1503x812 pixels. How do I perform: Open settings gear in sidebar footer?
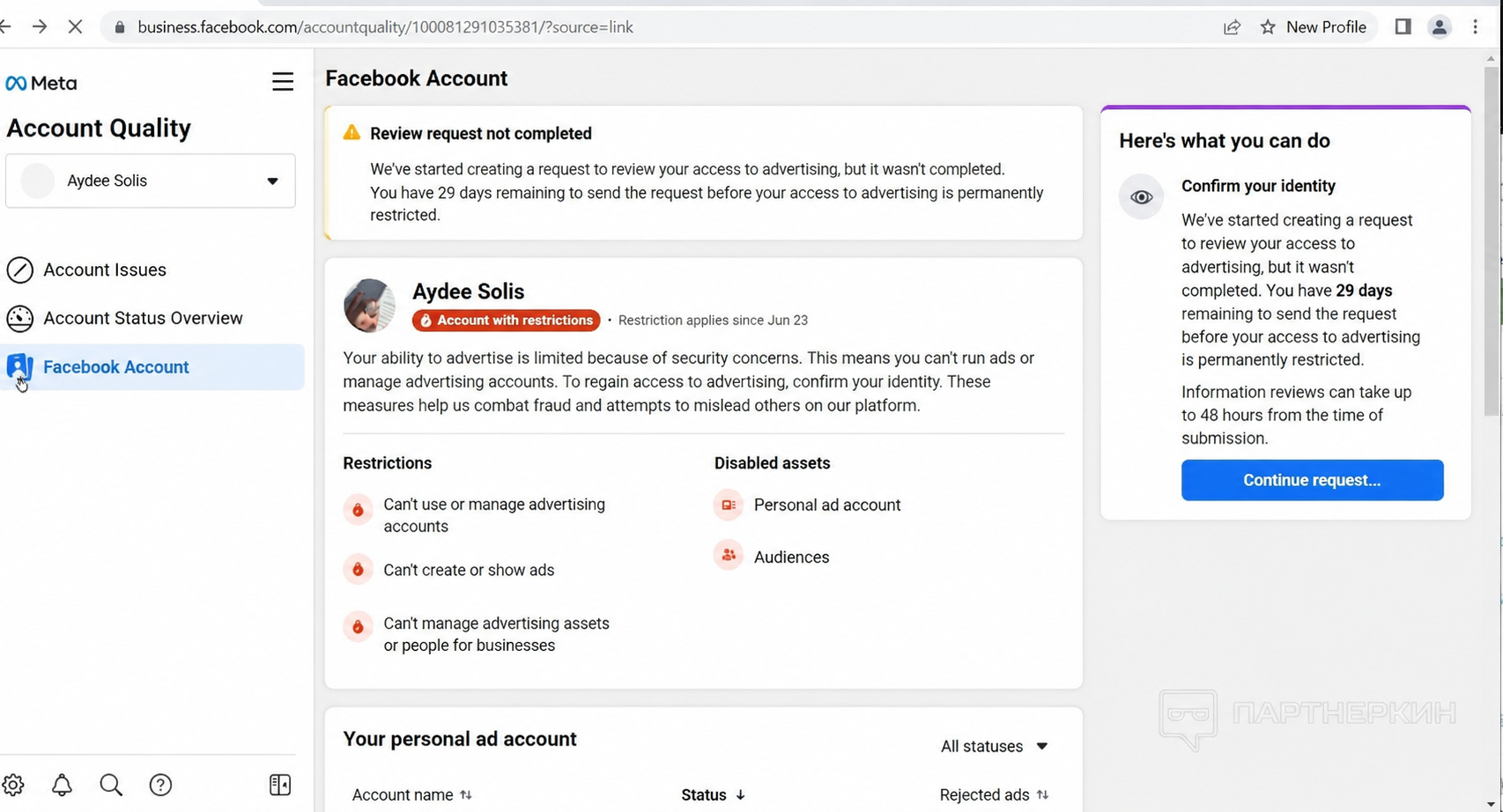click(12, 785)
